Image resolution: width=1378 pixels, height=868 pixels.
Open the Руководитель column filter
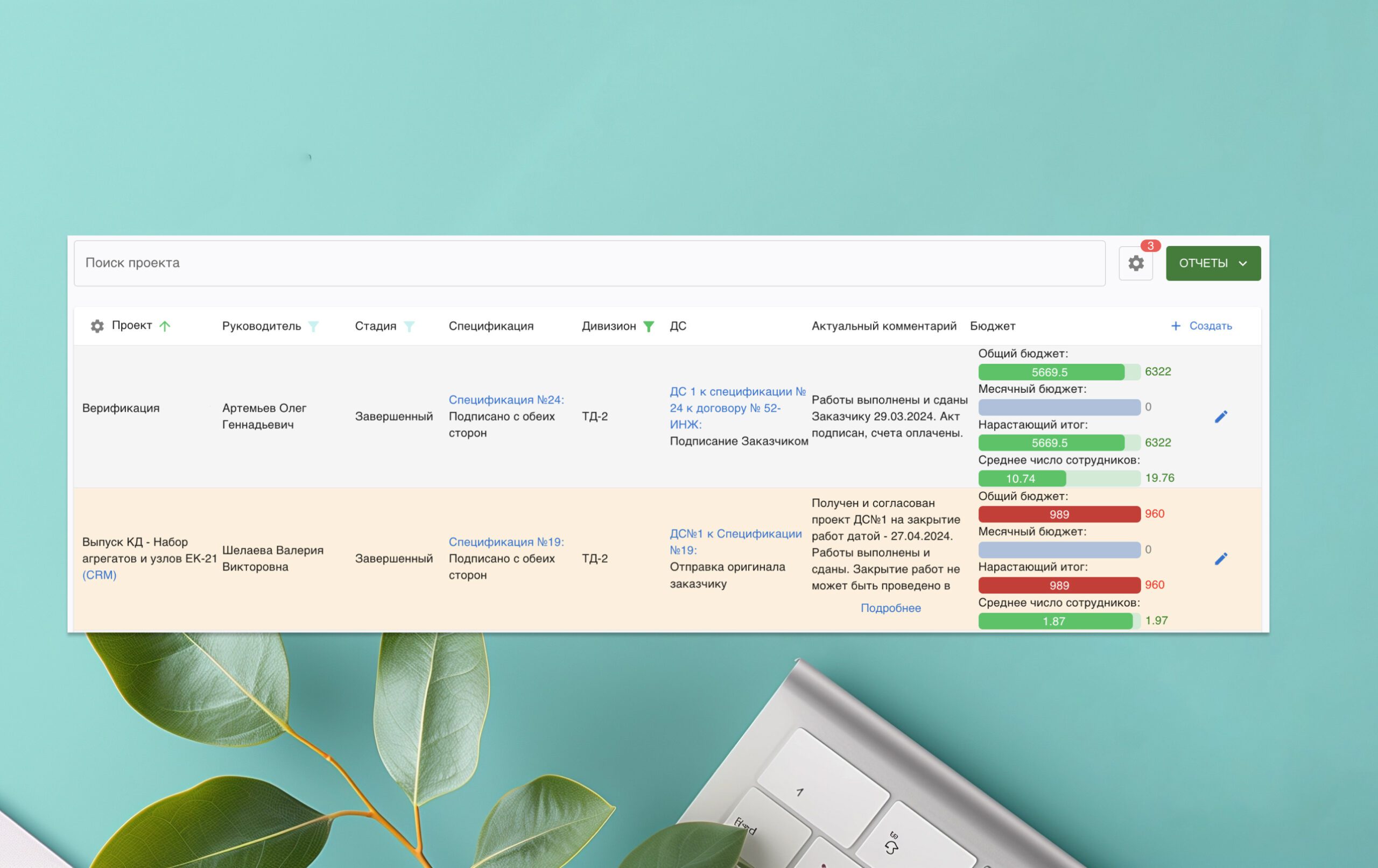pos(313,326)
